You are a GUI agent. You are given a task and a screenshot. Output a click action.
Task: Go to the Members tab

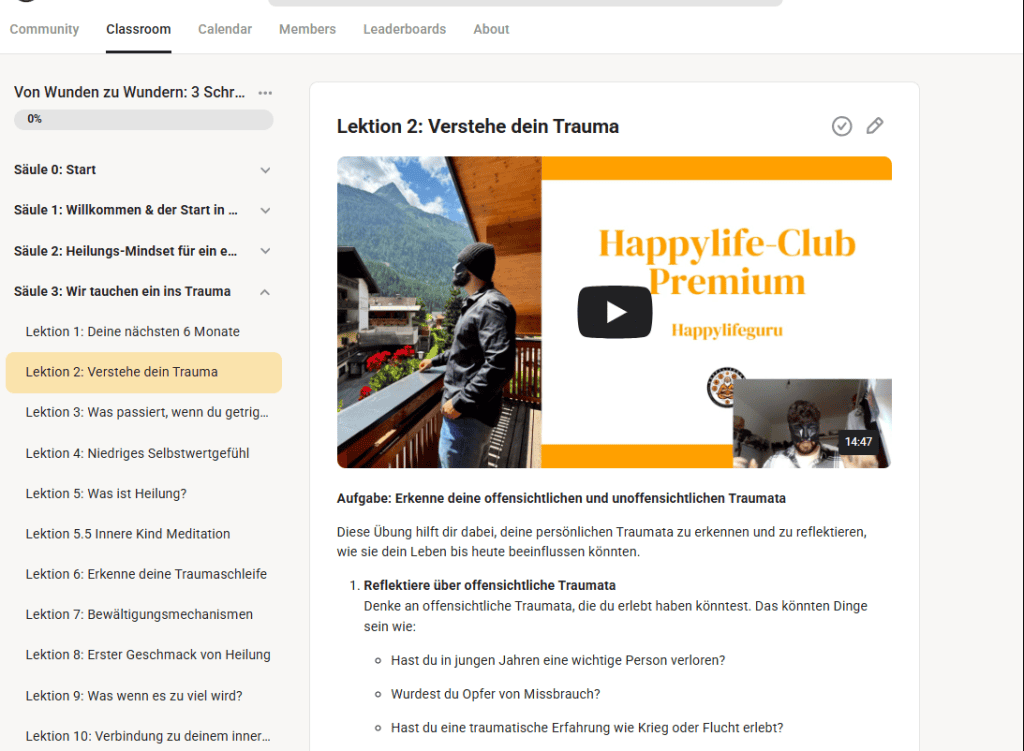[308, 29]
